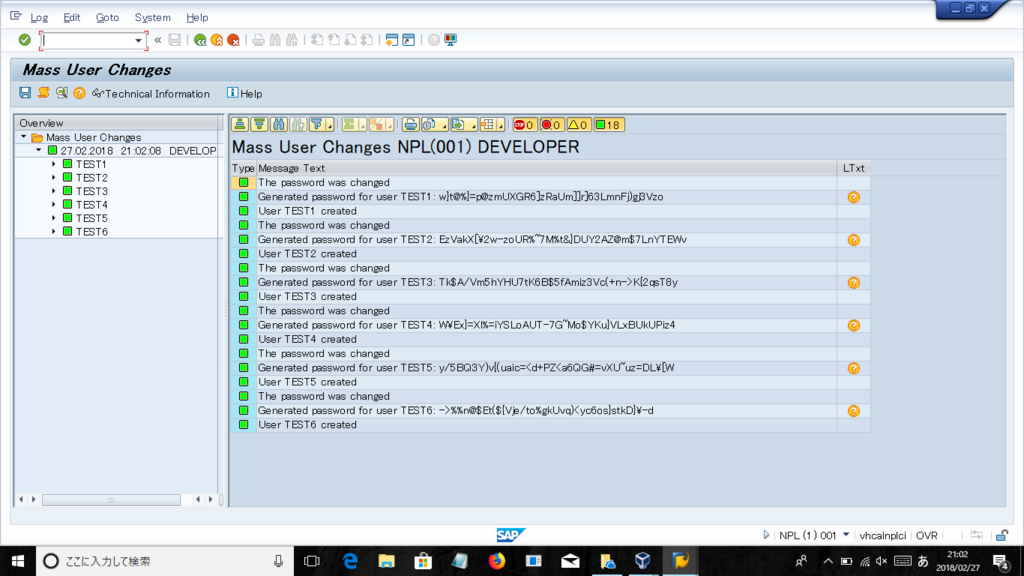Toggle the yellow warning messages filter

[x=579, y=124]
